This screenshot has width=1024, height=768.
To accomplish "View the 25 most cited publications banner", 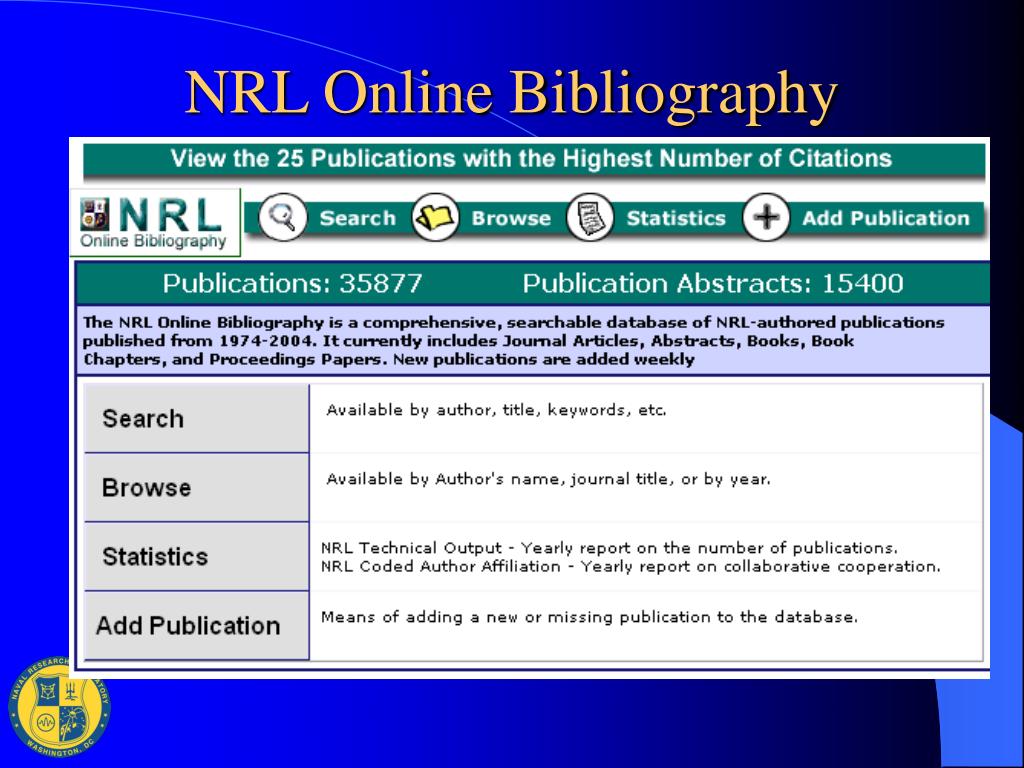I will (534, 160).
